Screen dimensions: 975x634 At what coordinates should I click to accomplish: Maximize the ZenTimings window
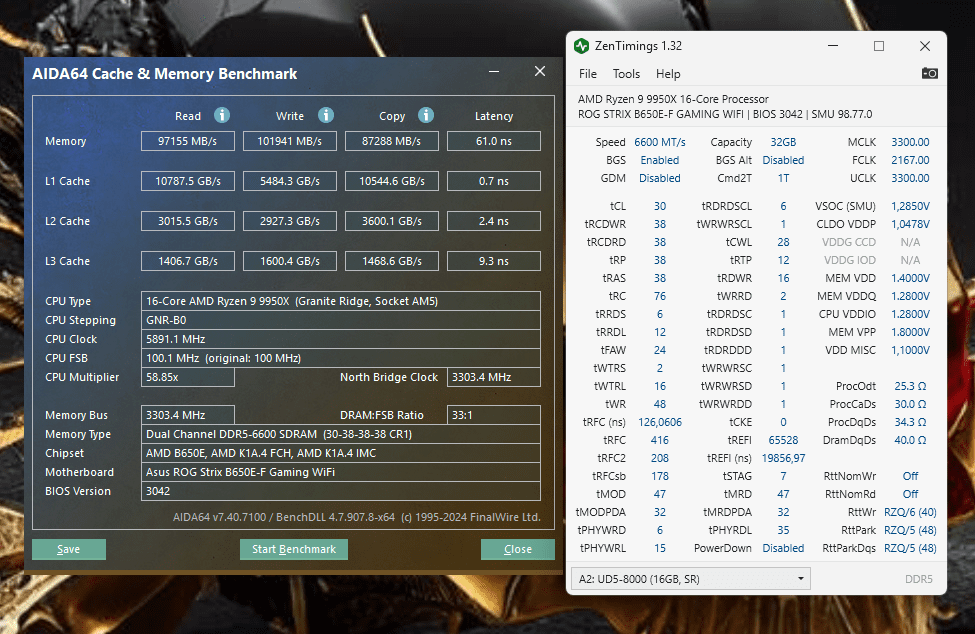(x=879, y=46)
